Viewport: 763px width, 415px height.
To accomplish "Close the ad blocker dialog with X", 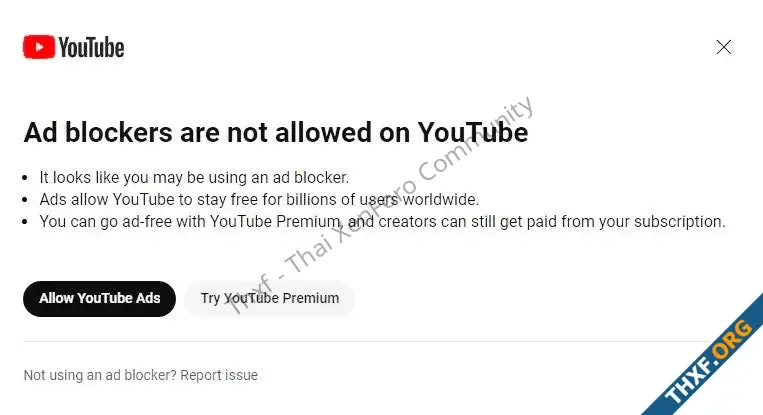I will pos(724,47).
